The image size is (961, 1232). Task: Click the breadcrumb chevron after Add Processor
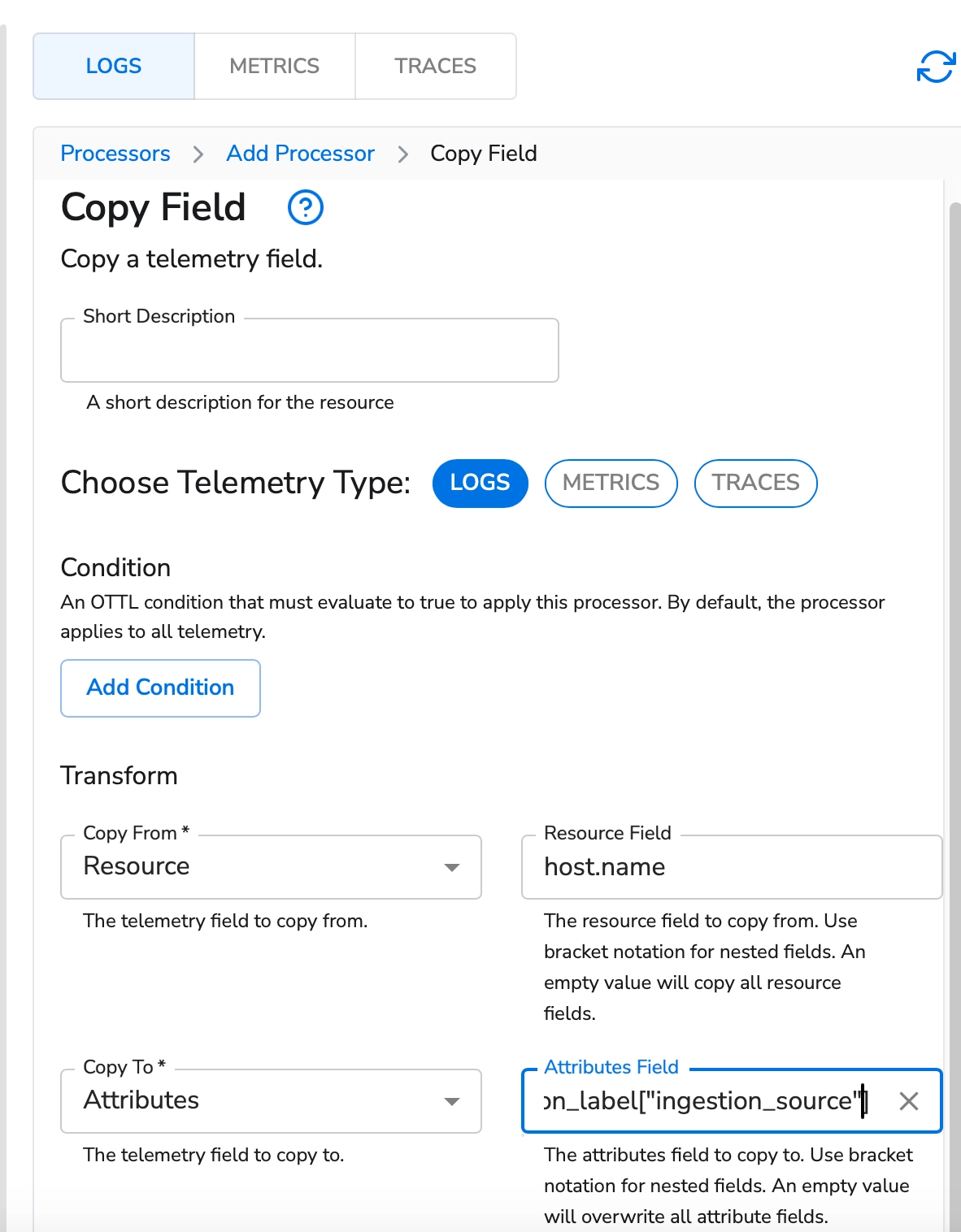click(402, 154)
